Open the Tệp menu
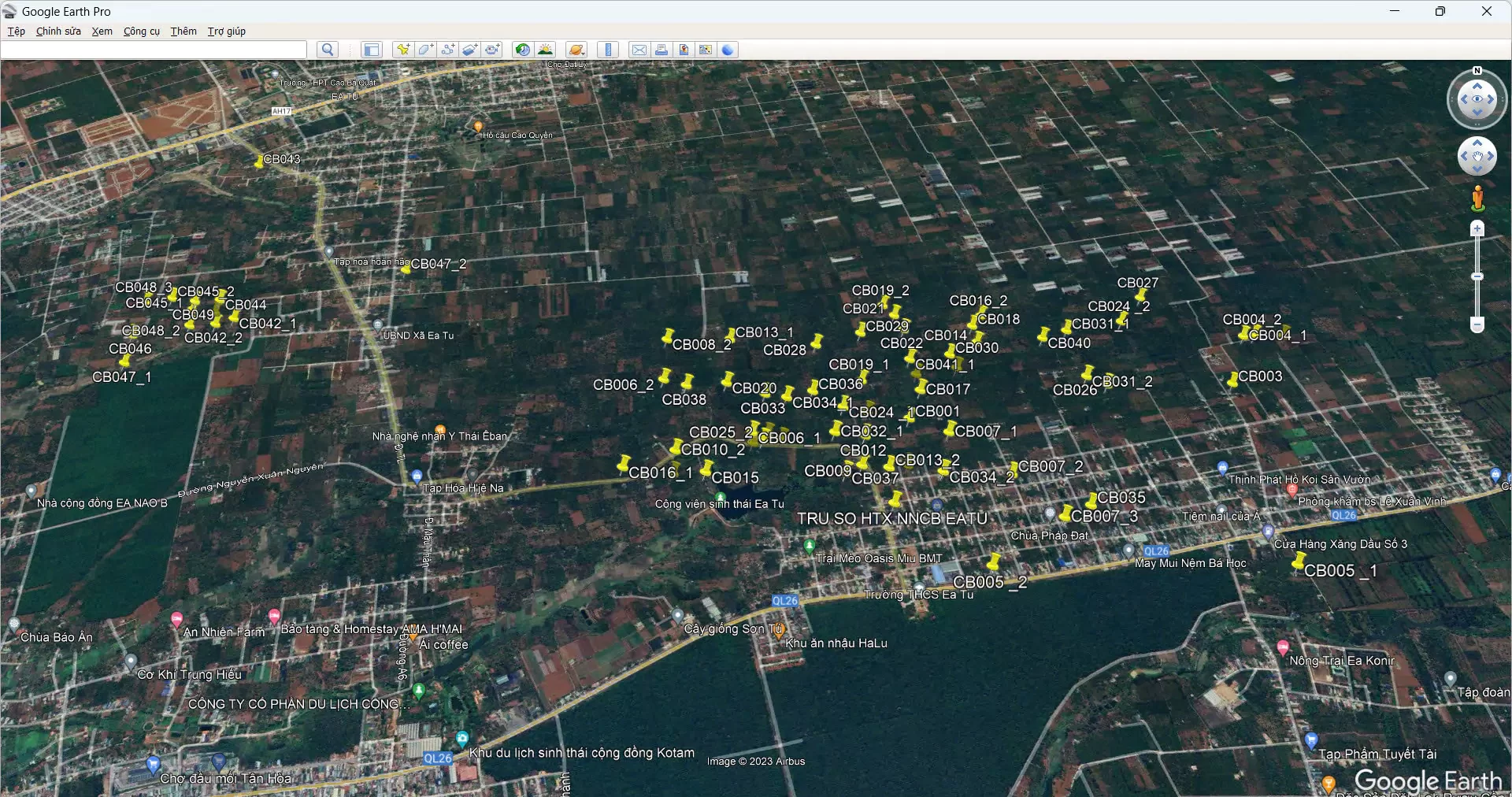 click(17, 32)
